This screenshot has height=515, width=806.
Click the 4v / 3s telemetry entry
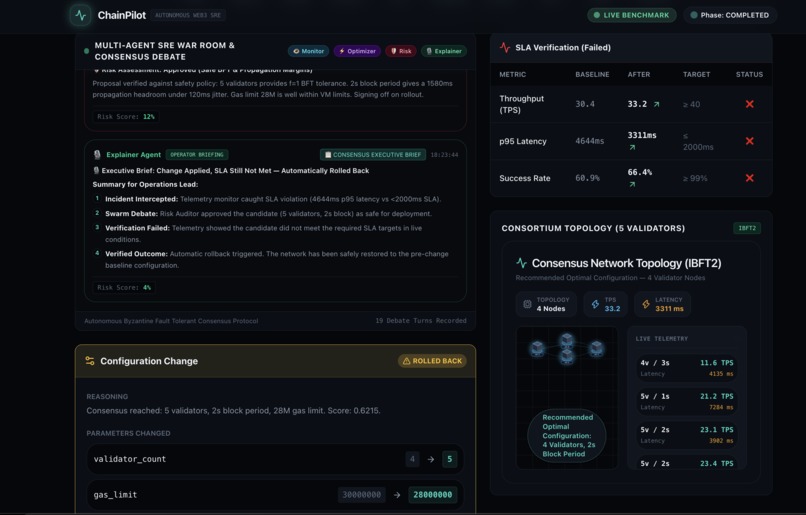pyautogui.click(x=687, y=368)
